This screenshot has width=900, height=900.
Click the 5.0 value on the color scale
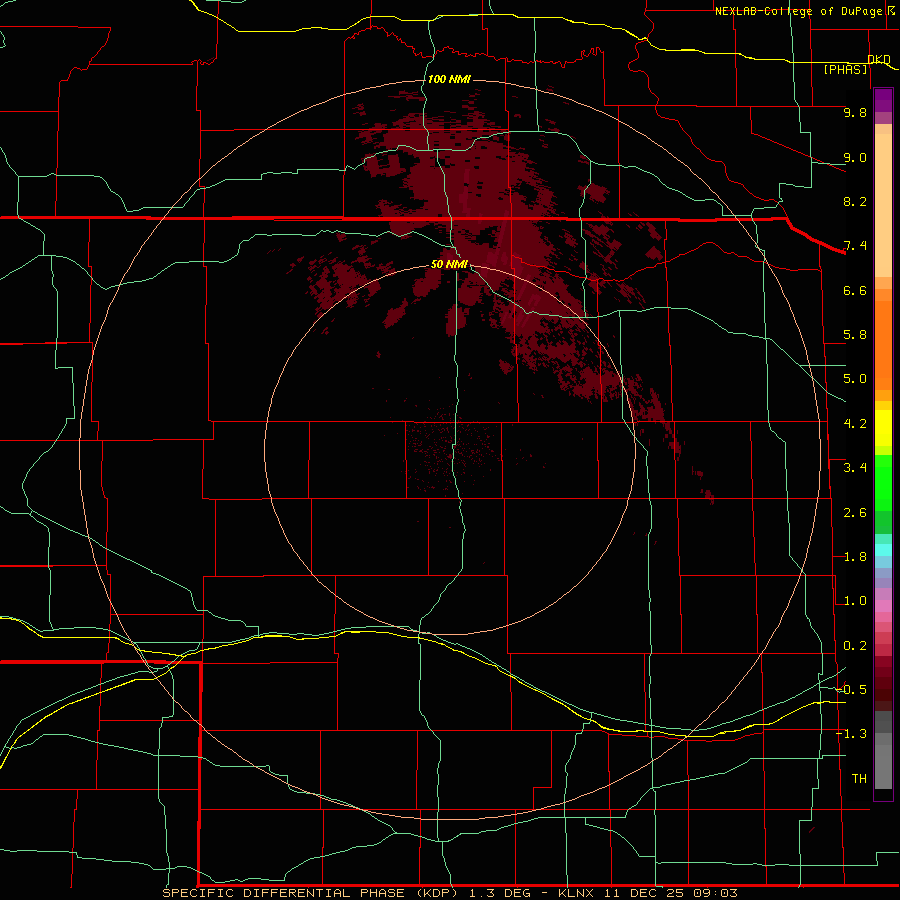point(855,379)
